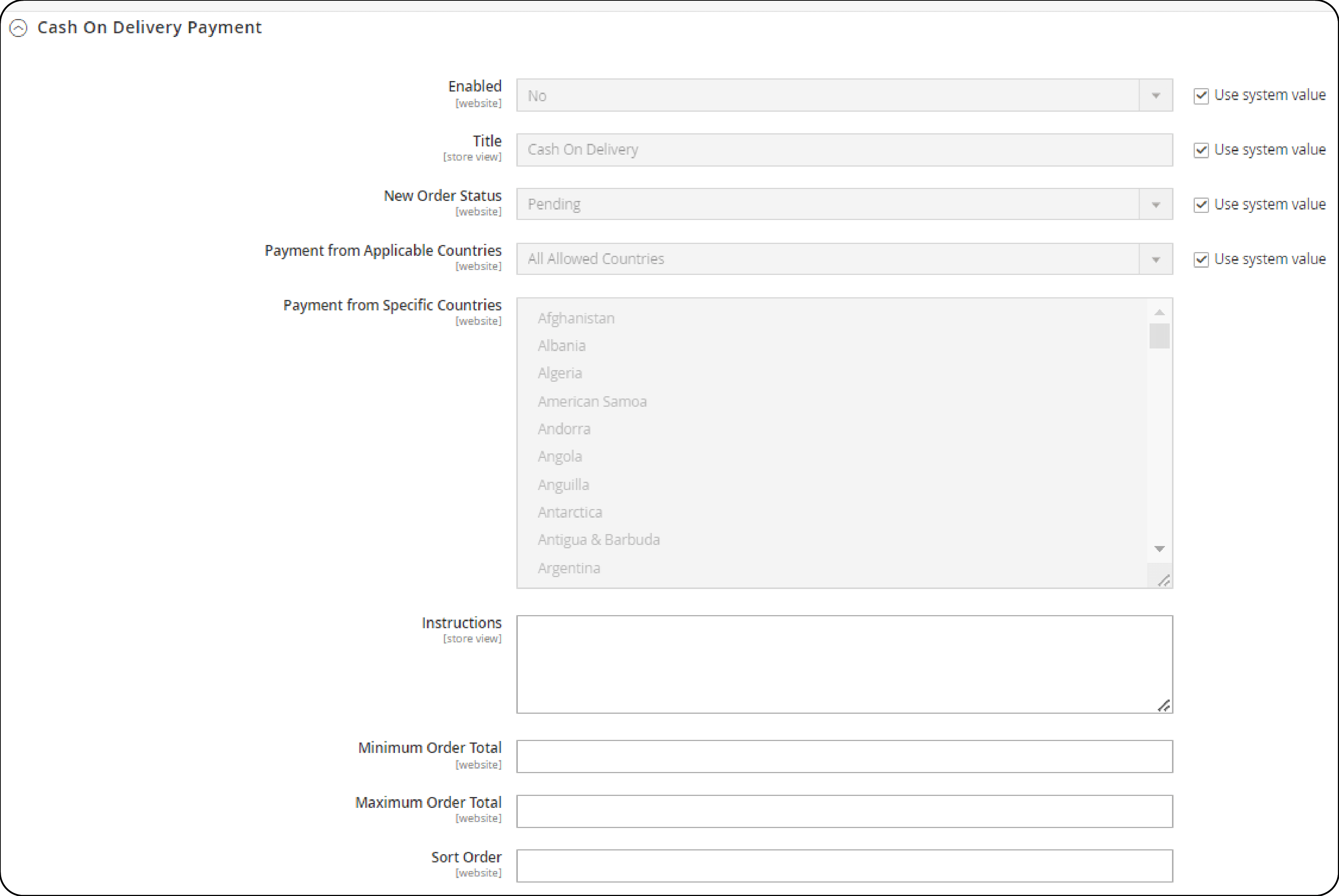Click the countries list scroll down arrow
Viewport: 1339px width, 896px height.
[x=1160, y=549]
